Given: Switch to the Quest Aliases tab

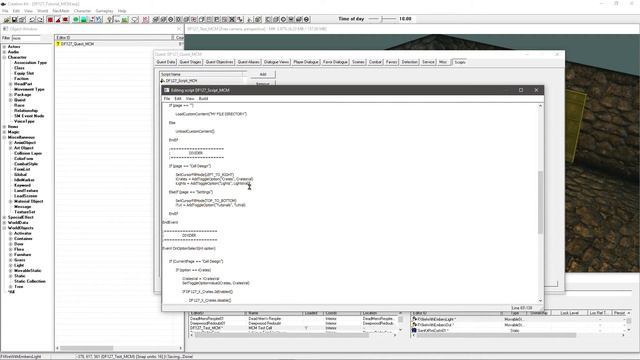Looking at the screenshot, I should 249,62.
